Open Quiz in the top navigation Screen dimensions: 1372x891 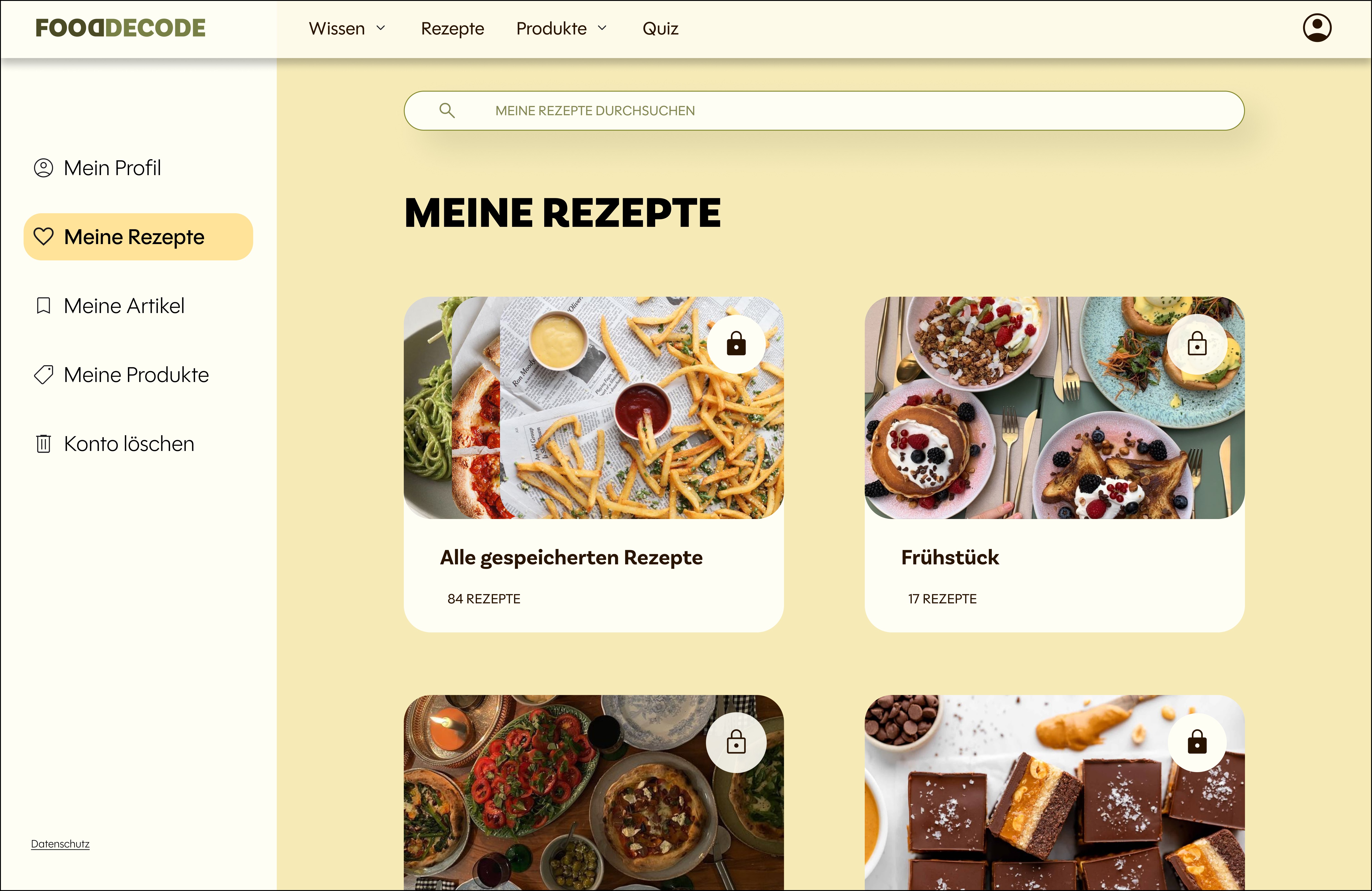[660, 28]
